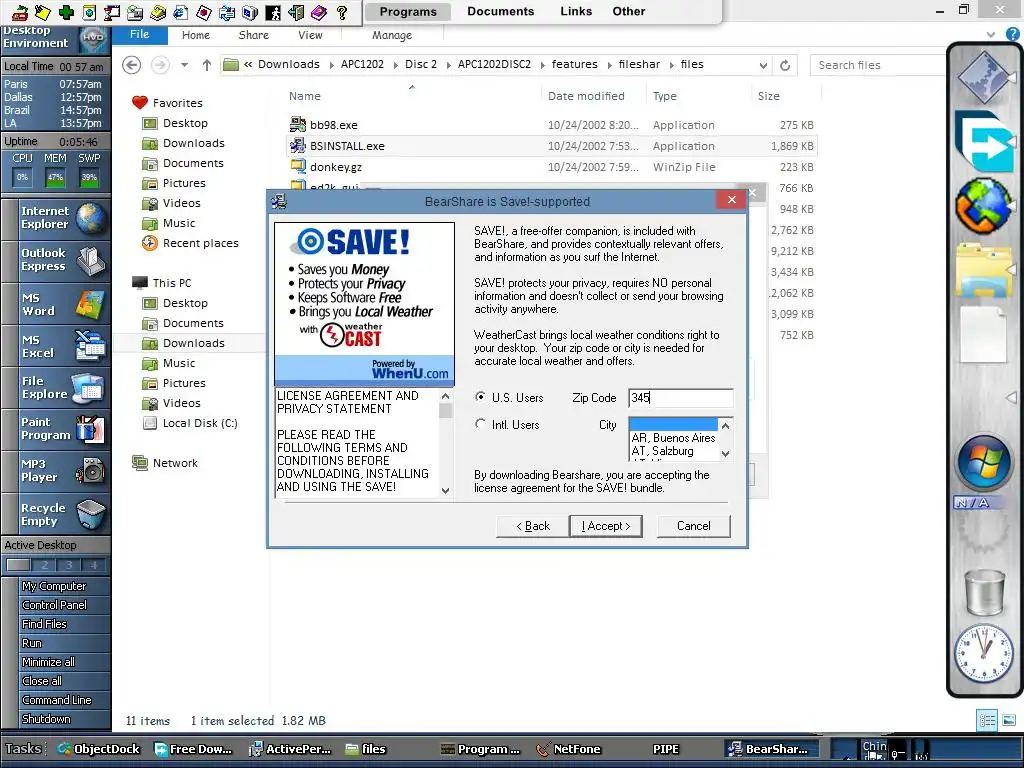The height and width of the screenshot is (768, 1024).
Task: Select the Intl. Users radio button
Action: 480,424
